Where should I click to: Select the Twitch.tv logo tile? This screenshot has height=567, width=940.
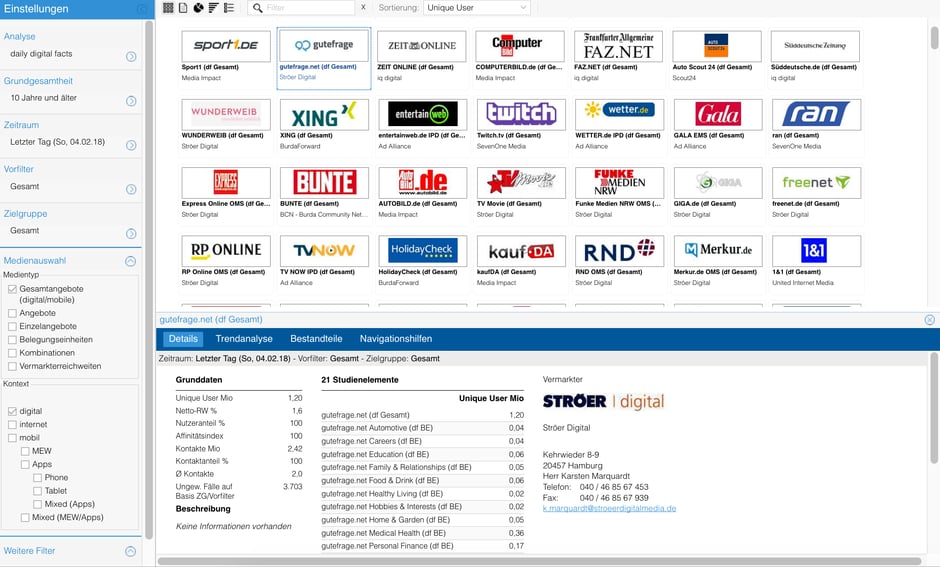point(521,114)
